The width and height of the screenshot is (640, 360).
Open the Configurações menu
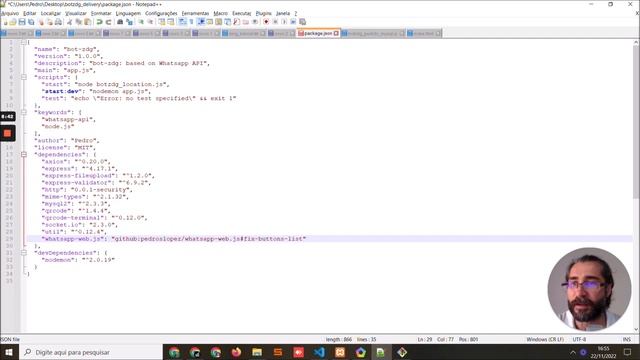(x=161, y=13)
